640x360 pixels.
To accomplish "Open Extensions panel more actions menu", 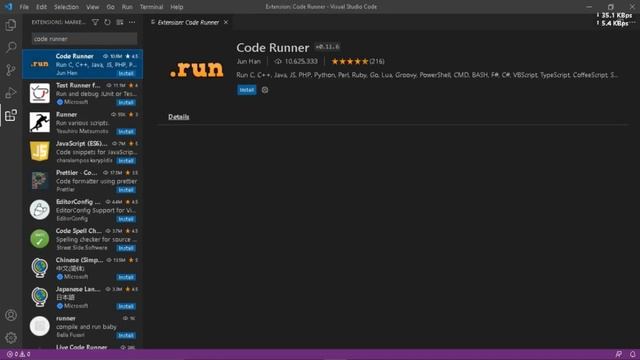I will click(132, 22).
